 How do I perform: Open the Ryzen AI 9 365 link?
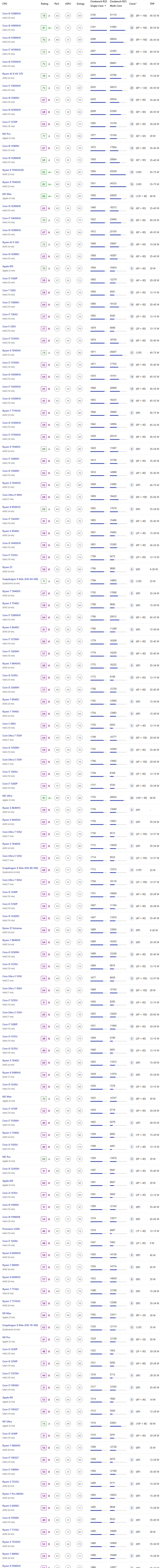pyautogui.click(x=10, y=242)
